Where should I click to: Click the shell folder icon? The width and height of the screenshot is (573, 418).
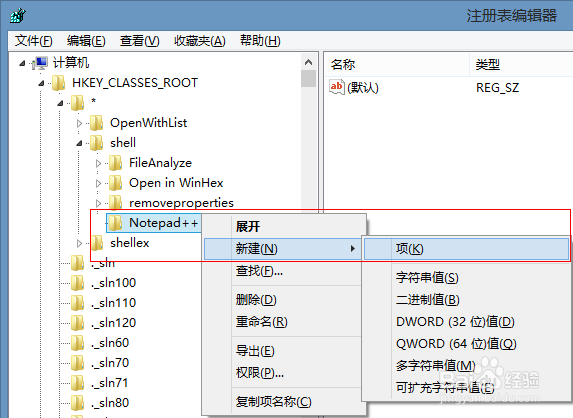96,143
